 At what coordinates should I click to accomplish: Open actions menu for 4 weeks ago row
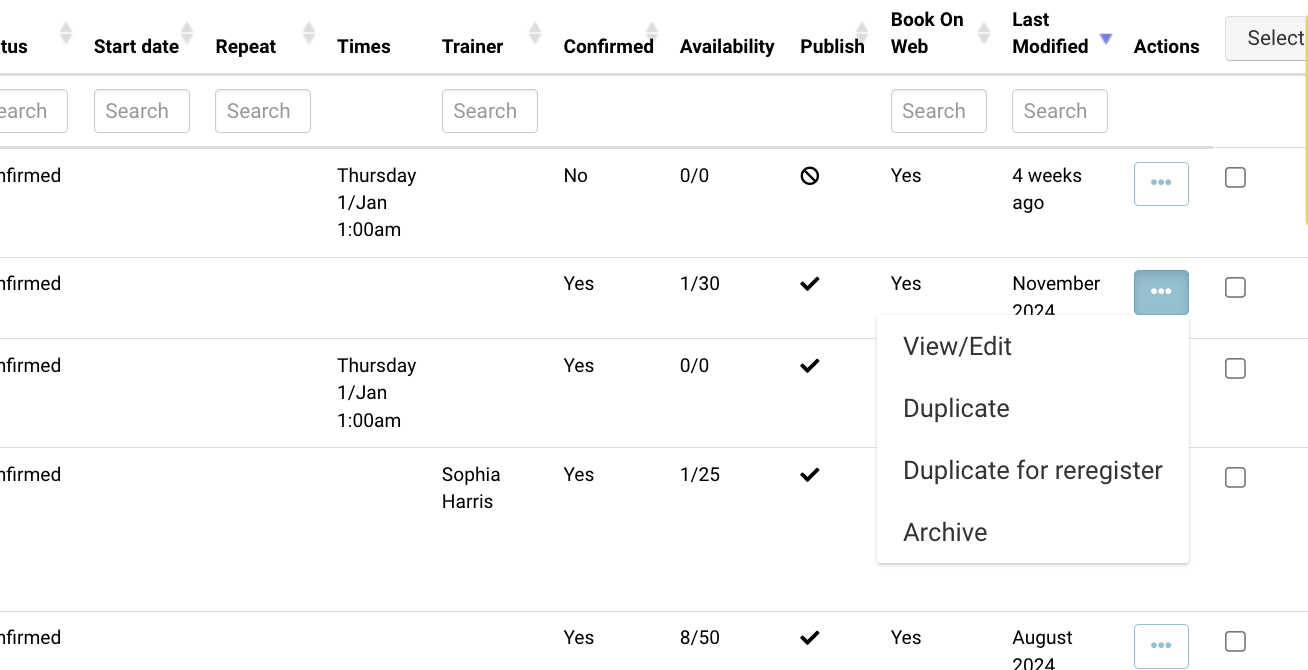(x=1160, y=184)
